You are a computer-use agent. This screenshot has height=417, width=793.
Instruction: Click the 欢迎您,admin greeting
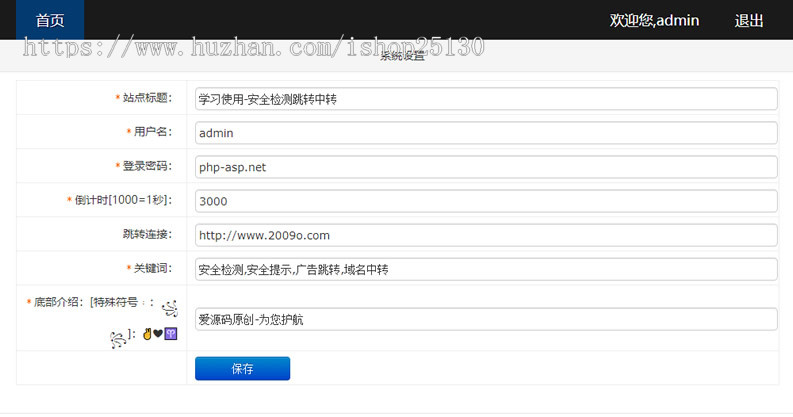(x=654, y=20)
